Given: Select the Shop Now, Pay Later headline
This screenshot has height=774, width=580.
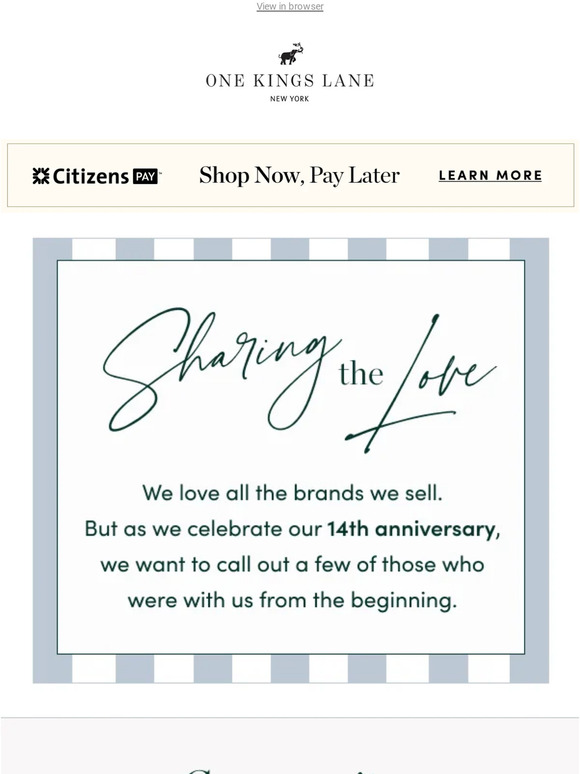Looking at the screenshot, I should coord(299,176).
